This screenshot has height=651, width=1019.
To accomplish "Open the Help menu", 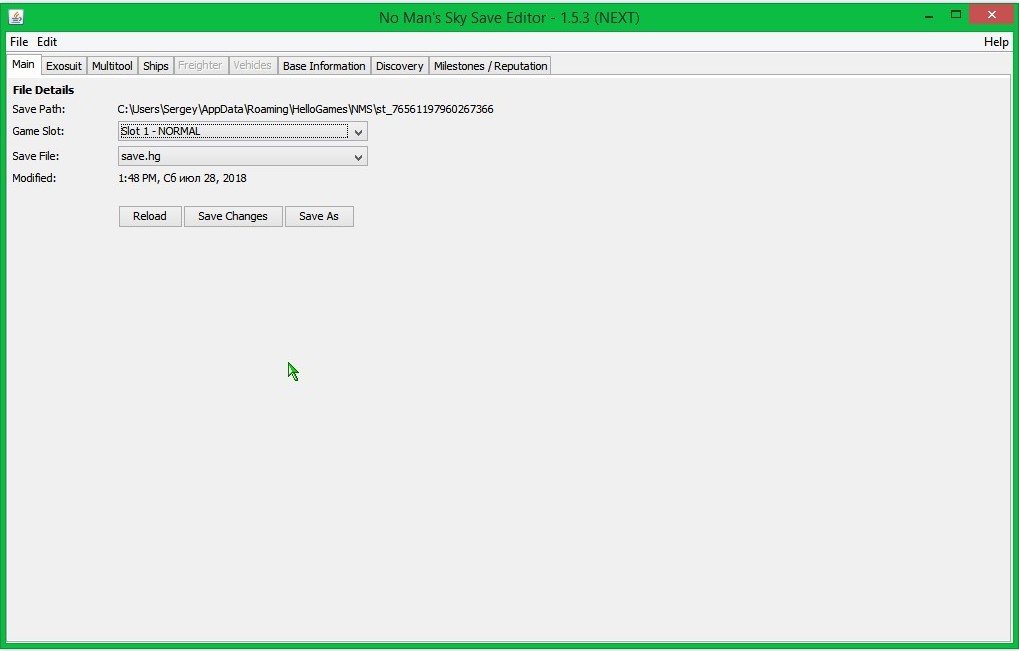I will pyautogui.click(x=996, y=42).
